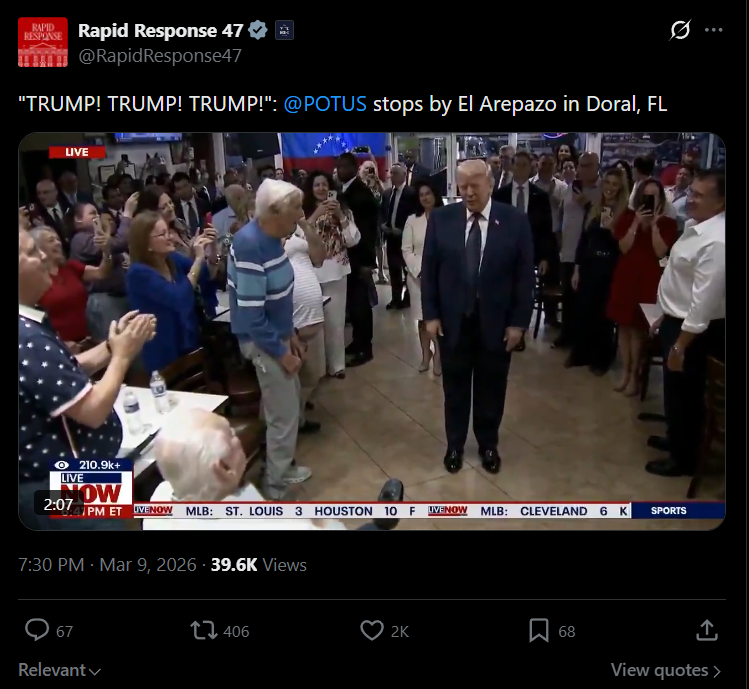
Task: Share the post via the upload icon
Action: tap(707, 630)
